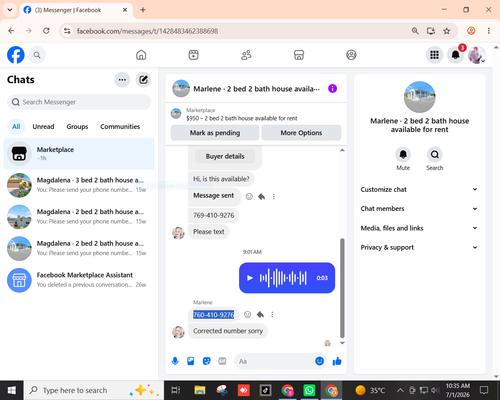
Task: Open Magdalena 3 bed 2 bath house chat
Action: [x=79, y=185]
